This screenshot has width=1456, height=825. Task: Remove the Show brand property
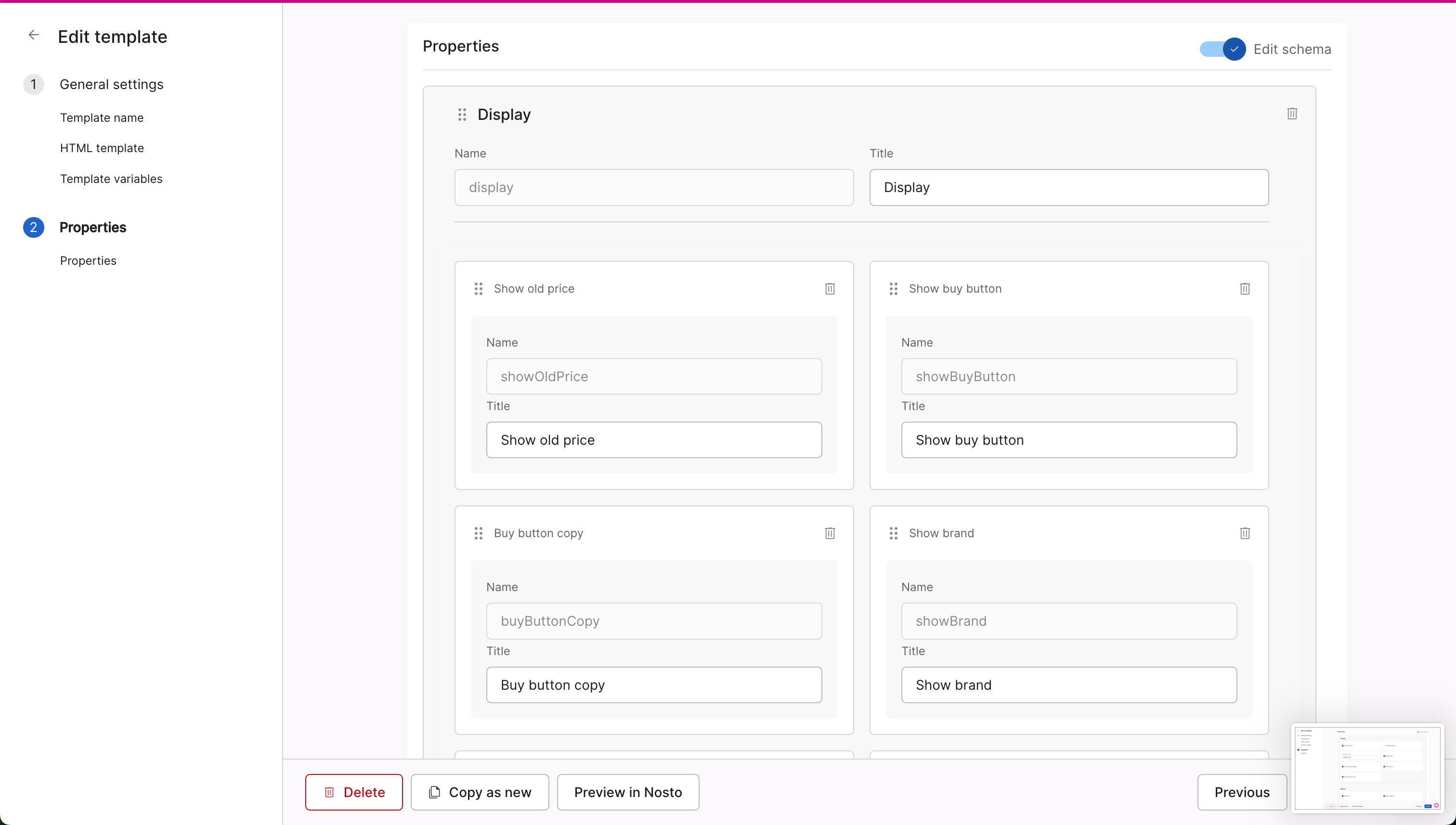(1245, 533)
